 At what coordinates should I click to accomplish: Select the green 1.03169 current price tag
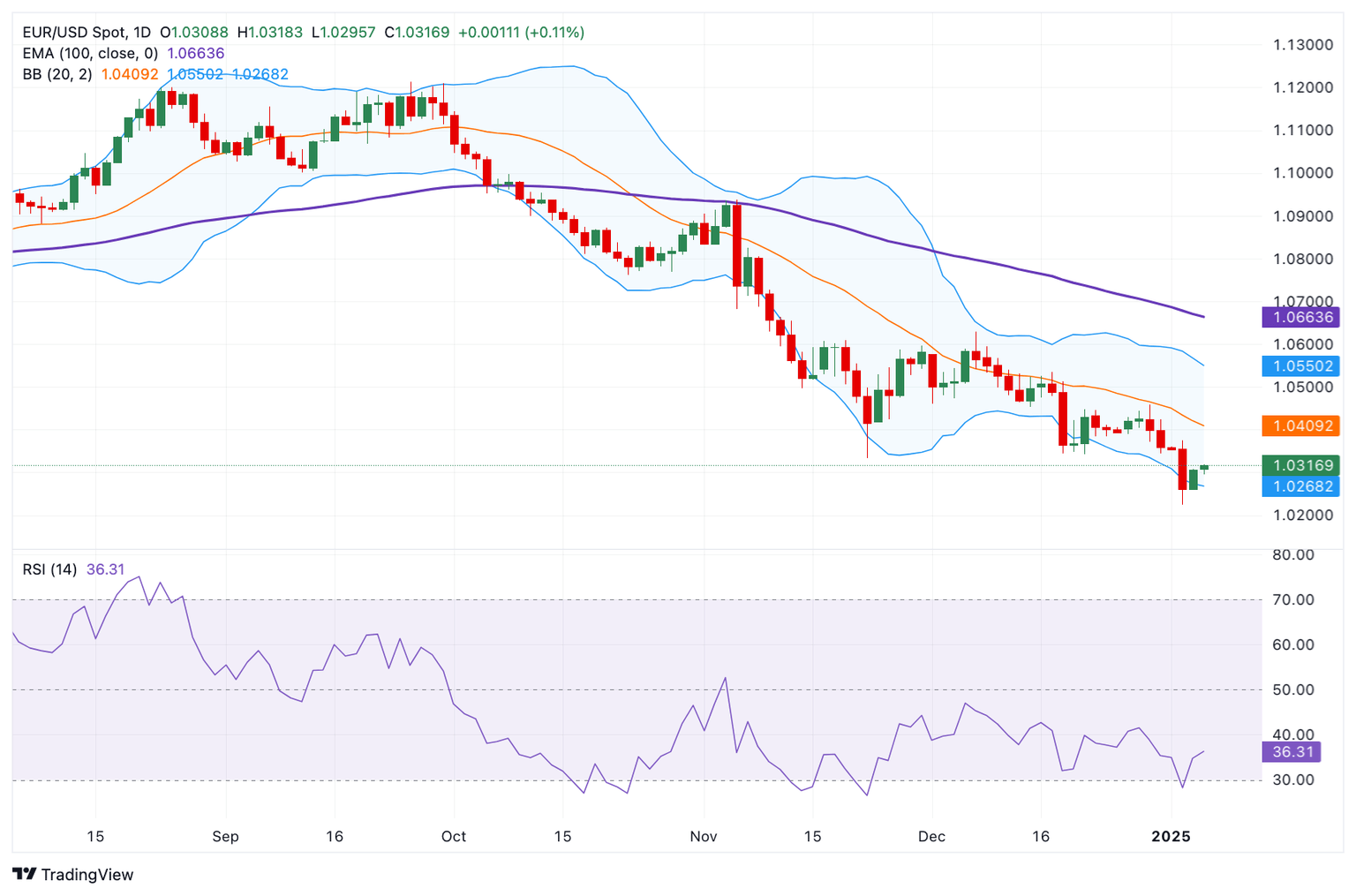pyautogui.click(x=1301, y=465)
